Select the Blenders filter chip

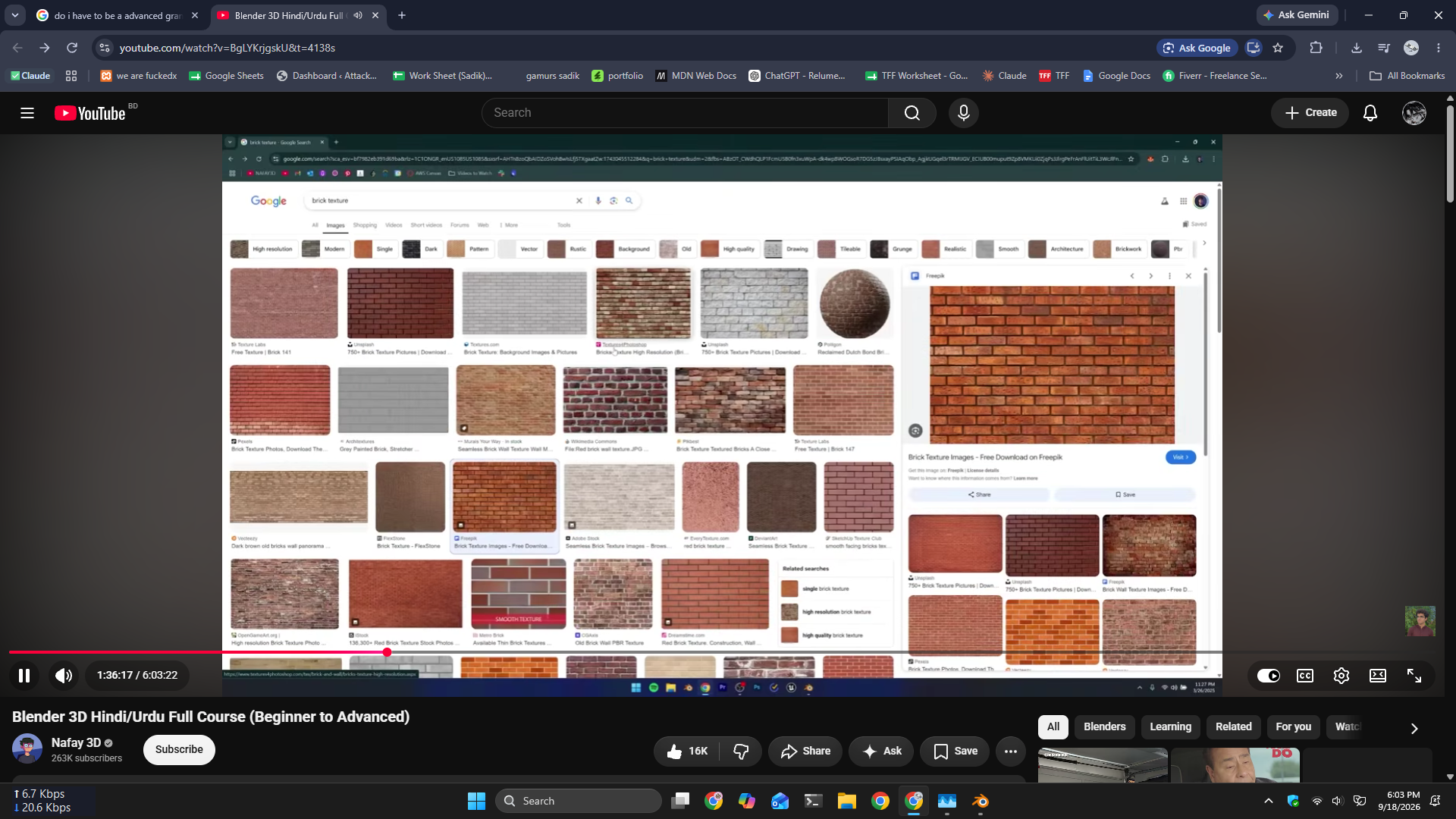1105,726
